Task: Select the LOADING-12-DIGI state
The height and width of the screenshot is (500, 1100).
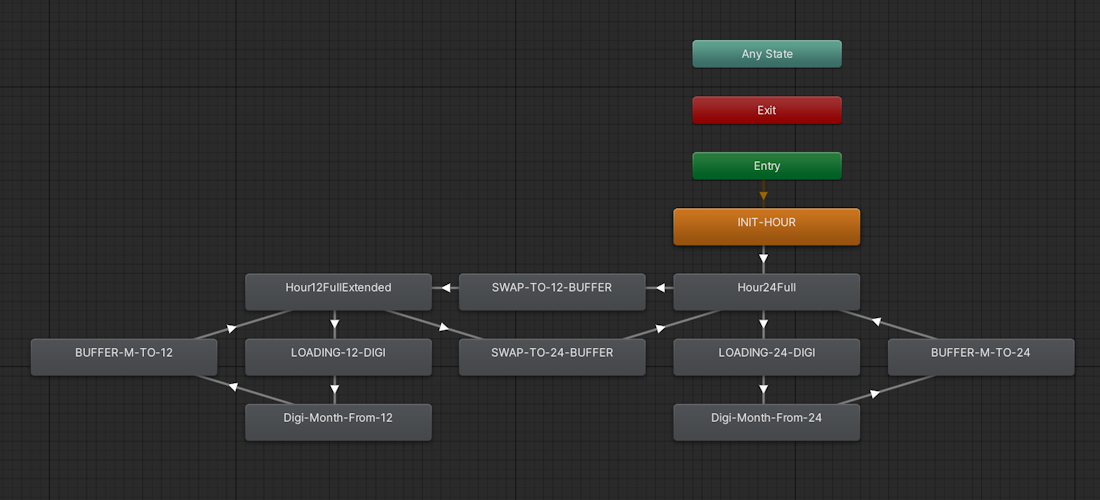Action: 338,357
